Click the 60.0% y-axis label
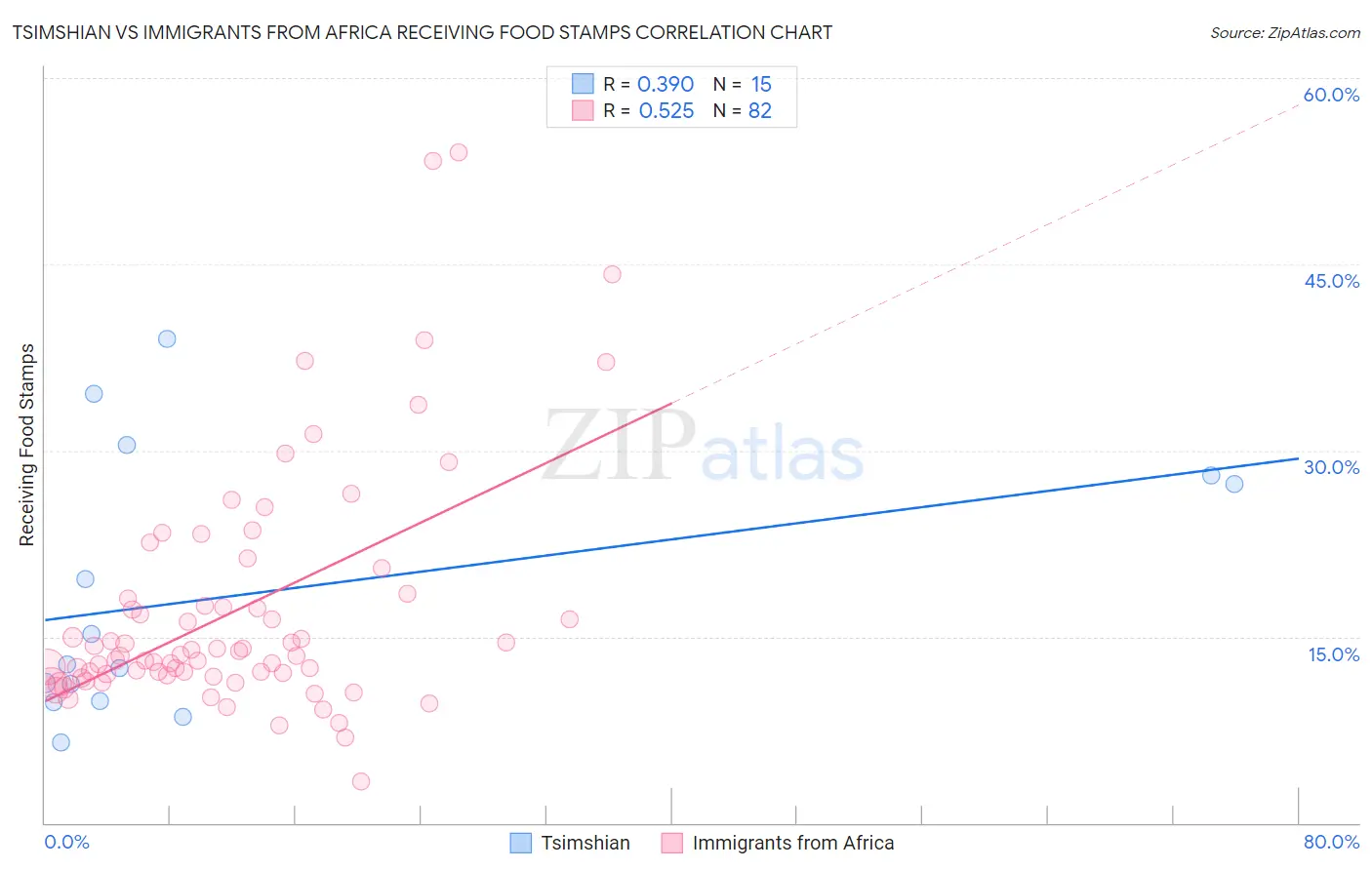Image resolution: width=1372 pixels, height=870 pixels. click(x=1331, y=95)
